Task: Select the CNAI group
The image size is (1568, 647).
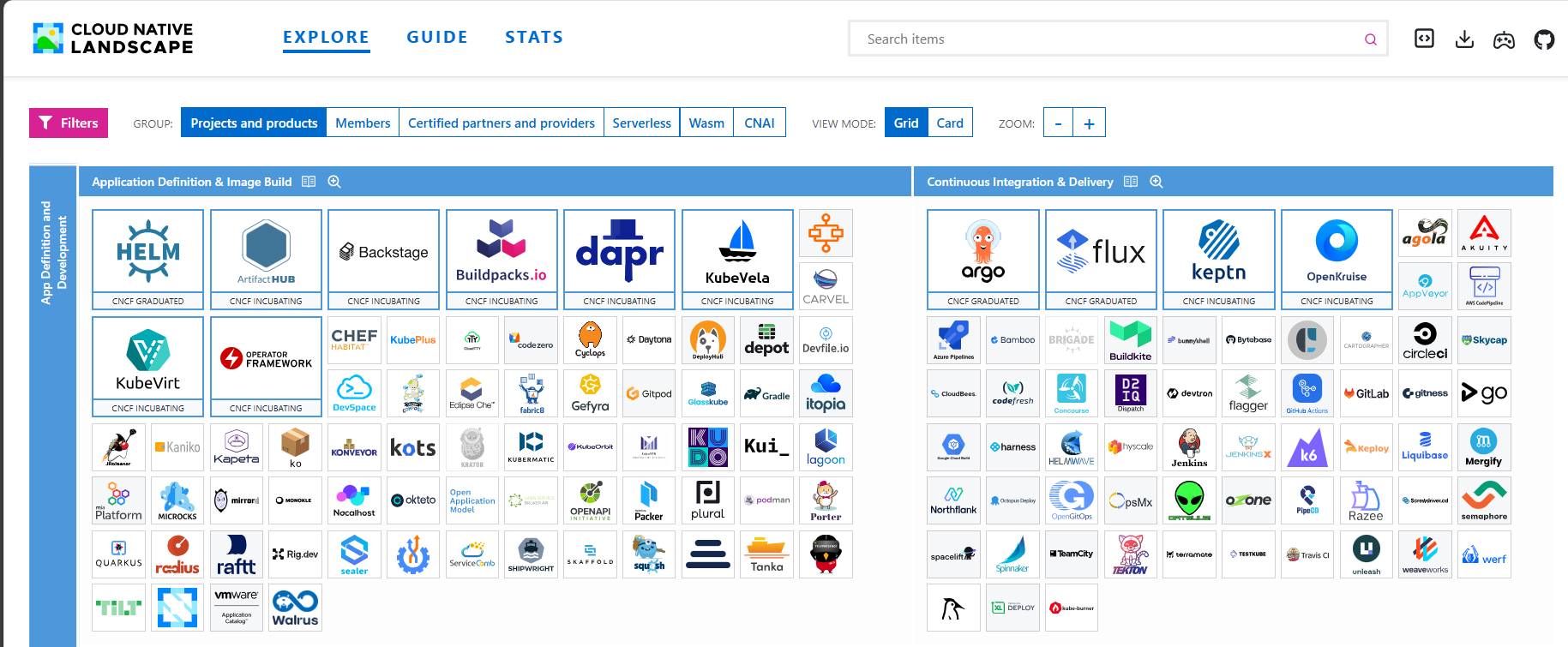Action: tap(760, 123)
